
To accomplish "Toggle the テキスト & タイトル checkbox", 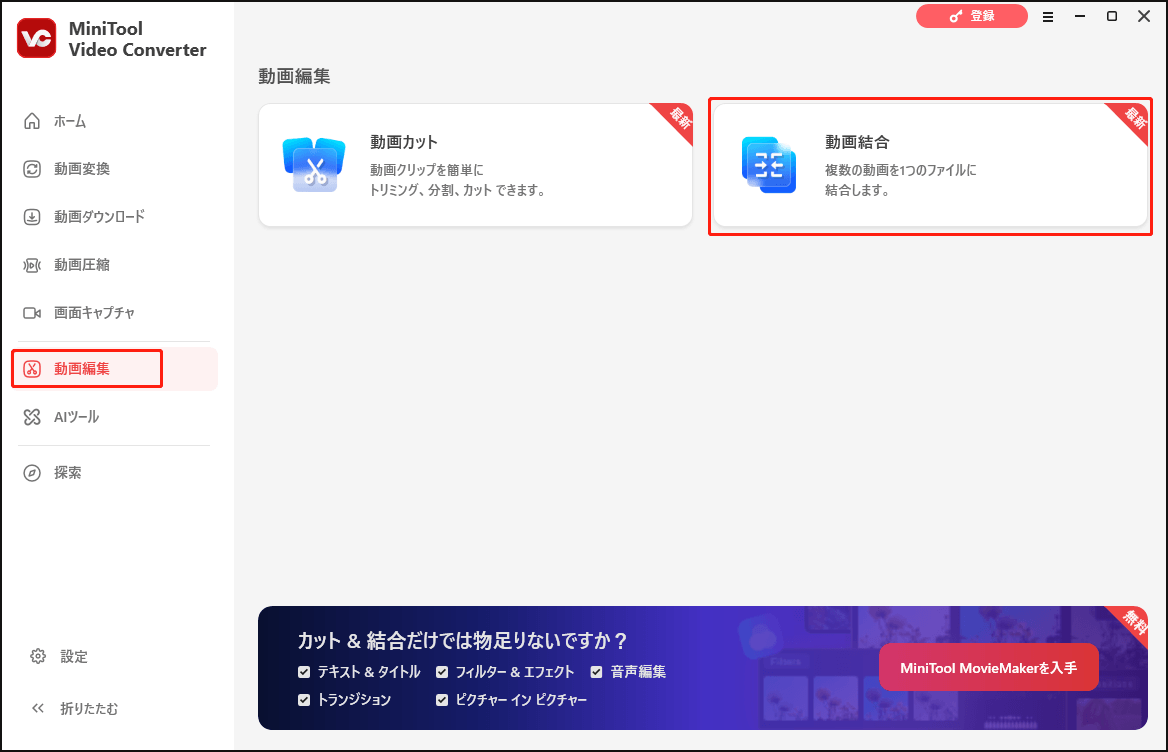I will (304, 672).
